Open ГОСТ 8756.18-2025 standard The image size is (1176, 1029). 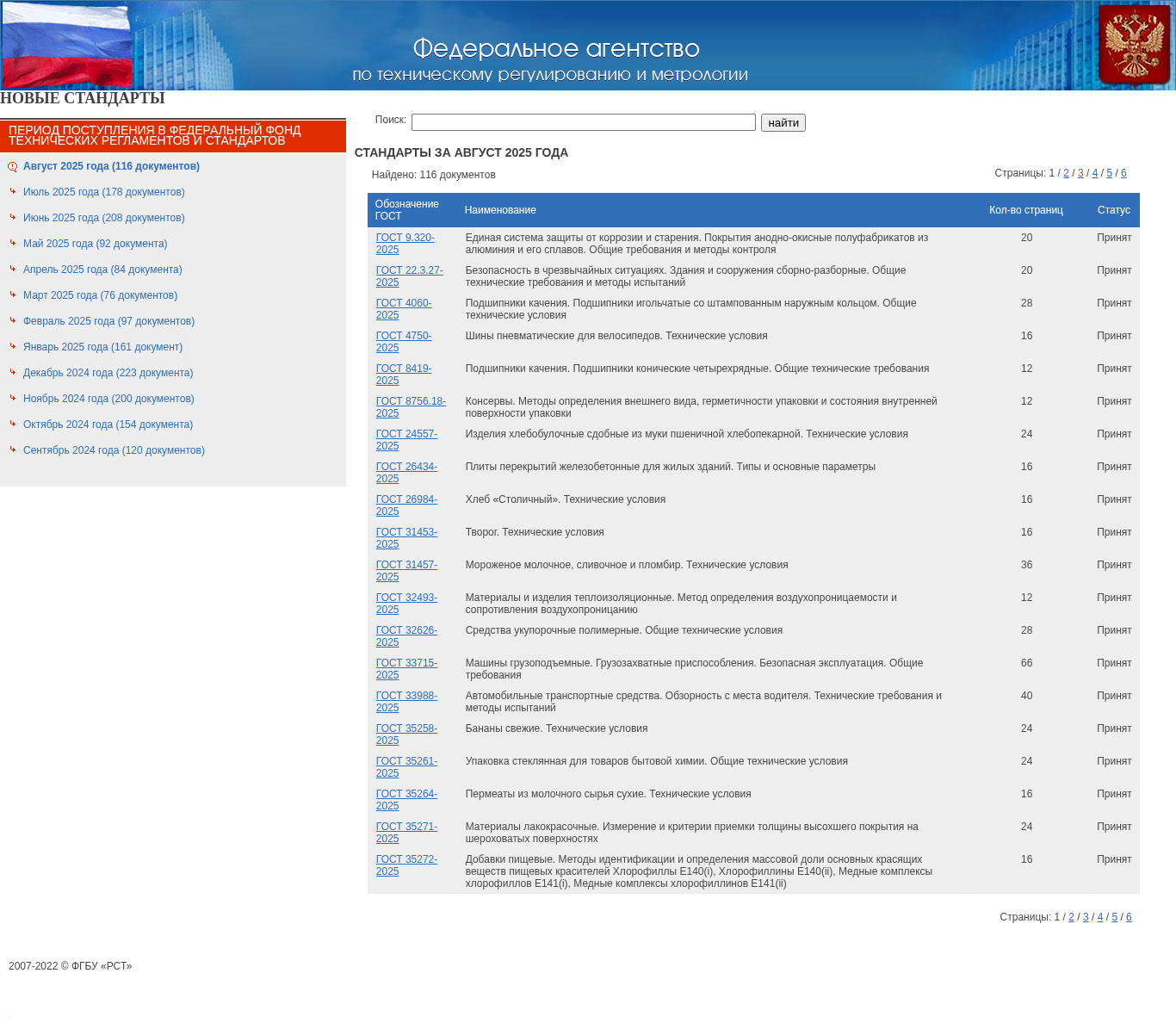pos(411,407)
